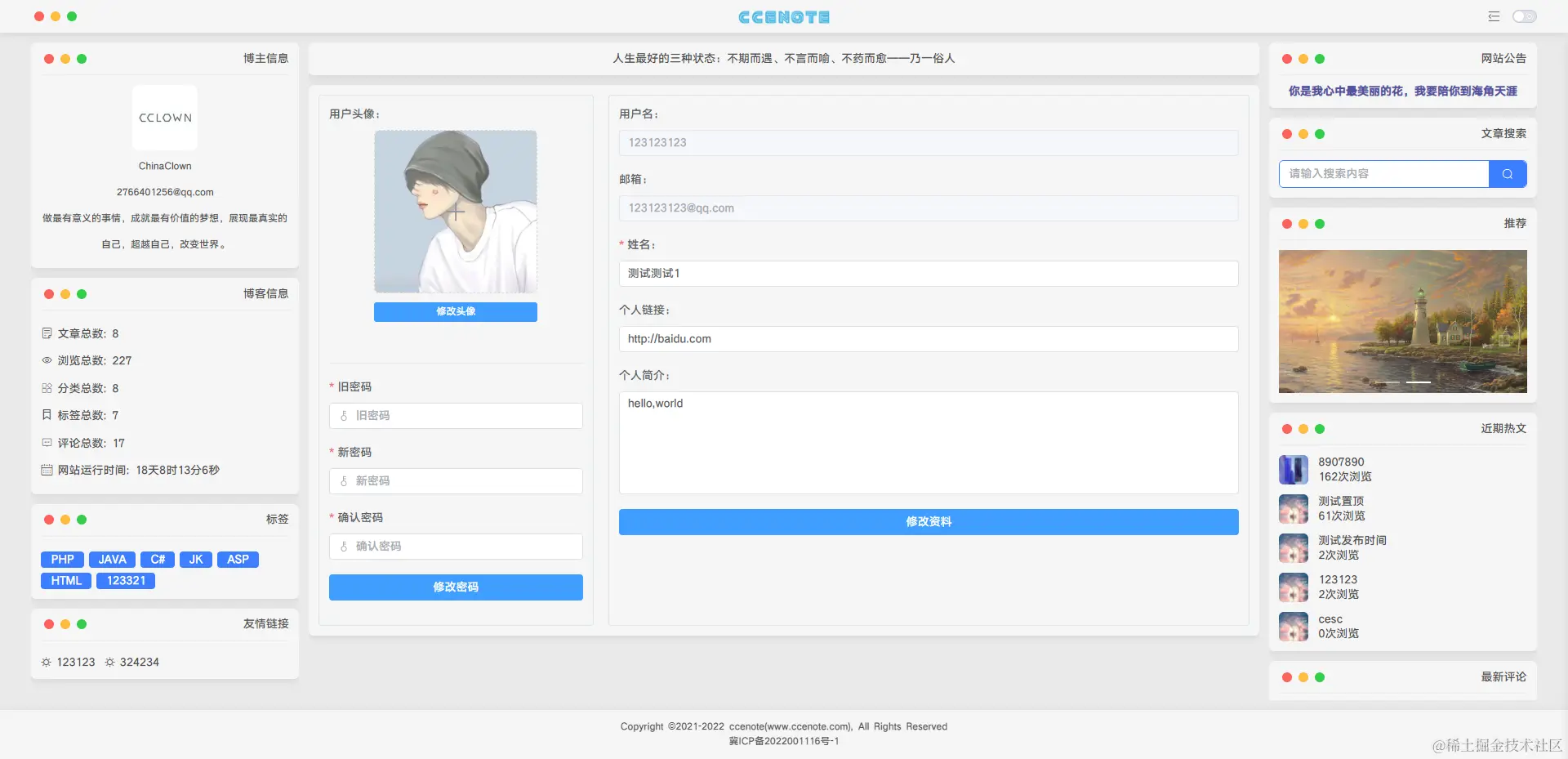Image resolution: width=1568 pixels, height=759 pixels.
Task: Focus the 姓名 field containing 测试测试1
Action: (x=929, y=274)
